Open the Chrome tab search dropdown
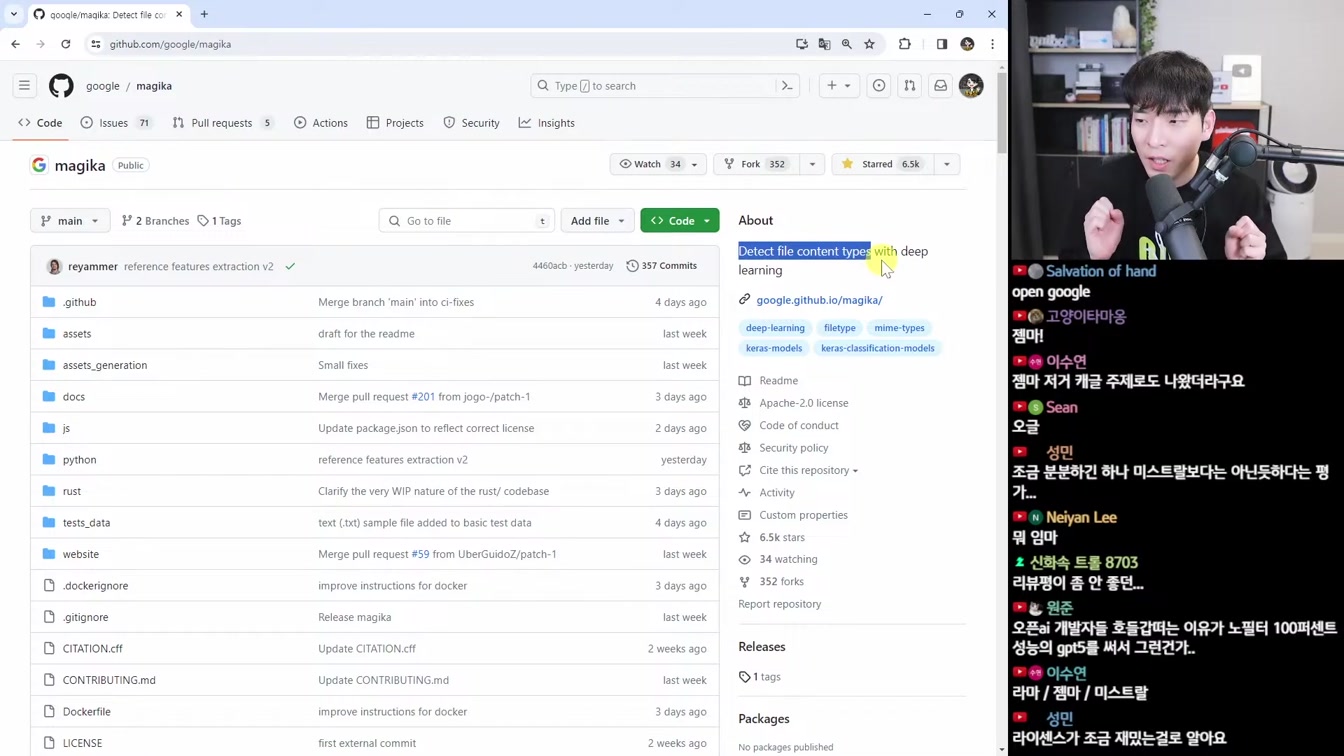Screen dimensions: 1344x756 coord(14,14)
